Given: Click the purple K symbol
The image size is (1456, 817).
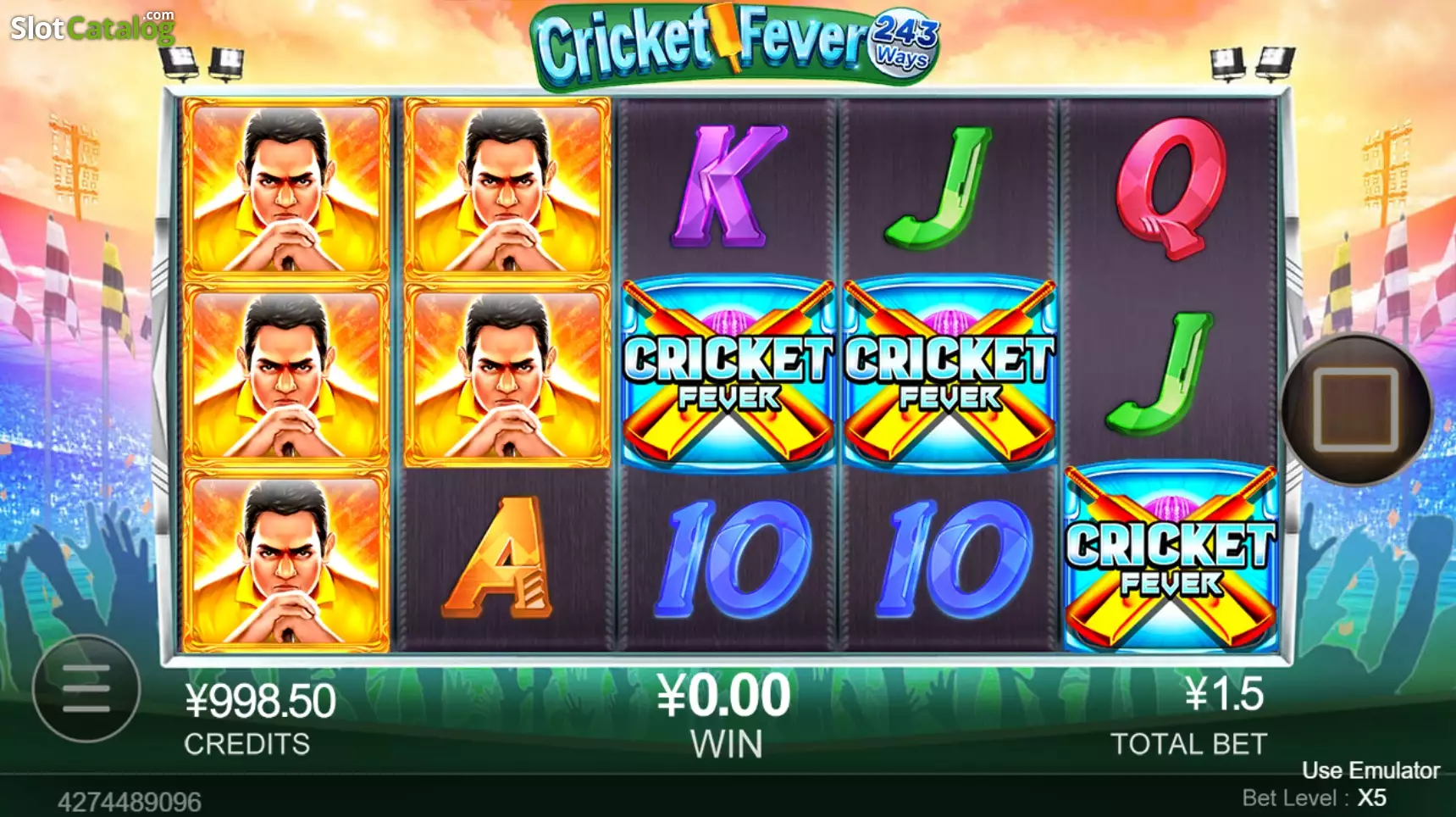Looking at the screenshot, I should (x=728, y=187).
